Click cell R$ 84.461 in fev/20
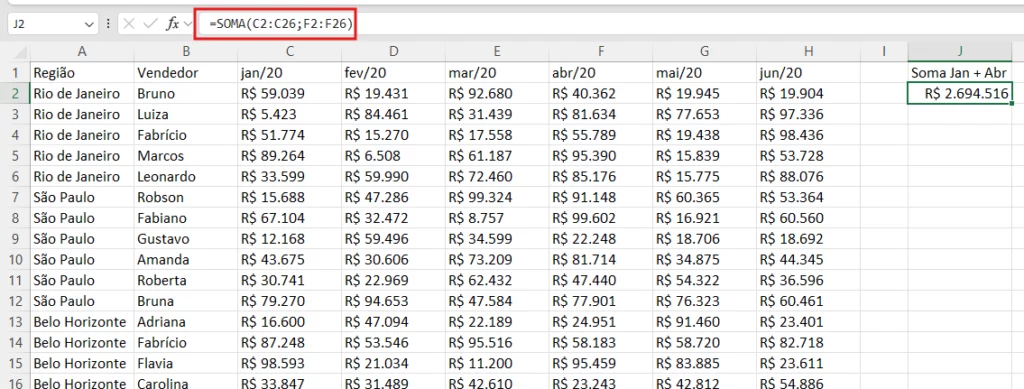The height and width of the screenshot is (389, 1024). coord(393,114)
